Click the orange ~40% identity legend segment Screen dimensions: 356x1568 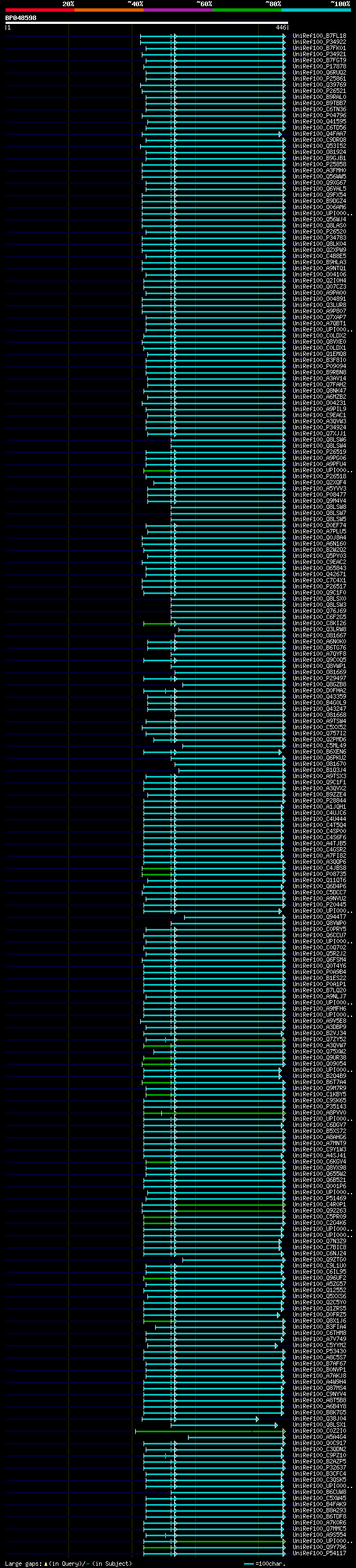click(x=109, y=10)
